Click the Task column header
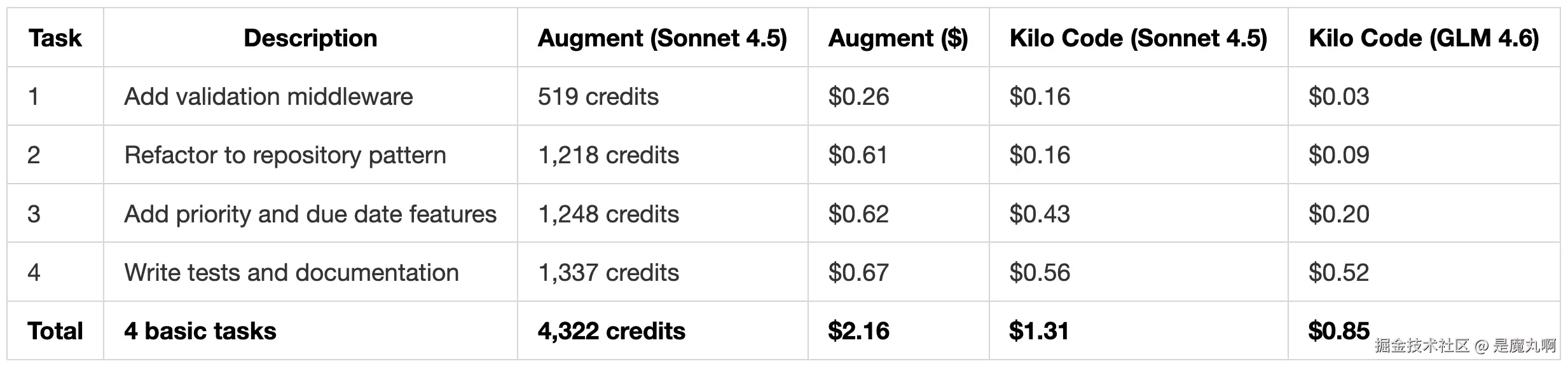Screen dimensions: 1568x366 [x=55, y=38]
